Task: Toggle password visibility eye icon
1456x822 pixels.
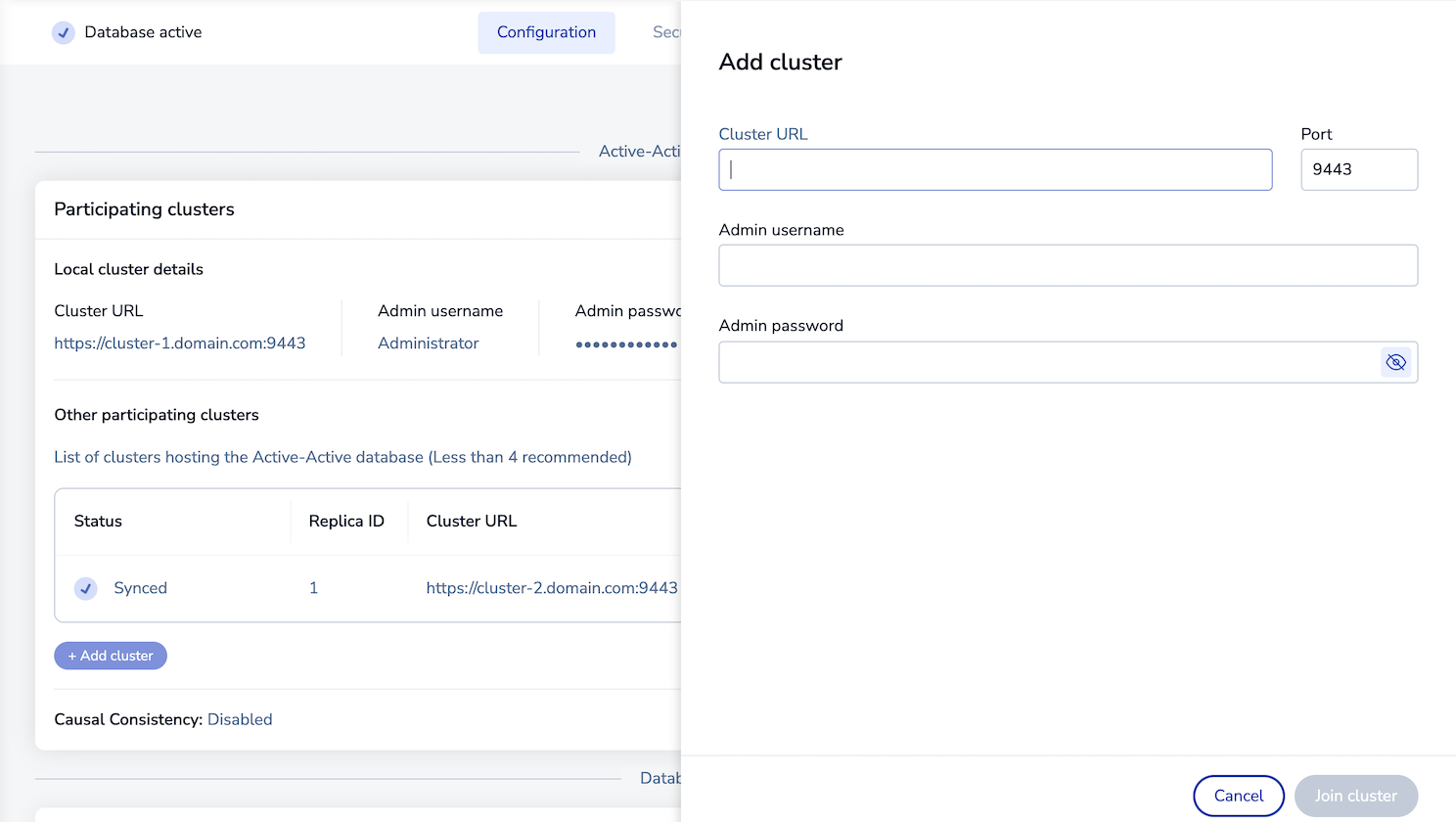Action: coord(1395,362)
